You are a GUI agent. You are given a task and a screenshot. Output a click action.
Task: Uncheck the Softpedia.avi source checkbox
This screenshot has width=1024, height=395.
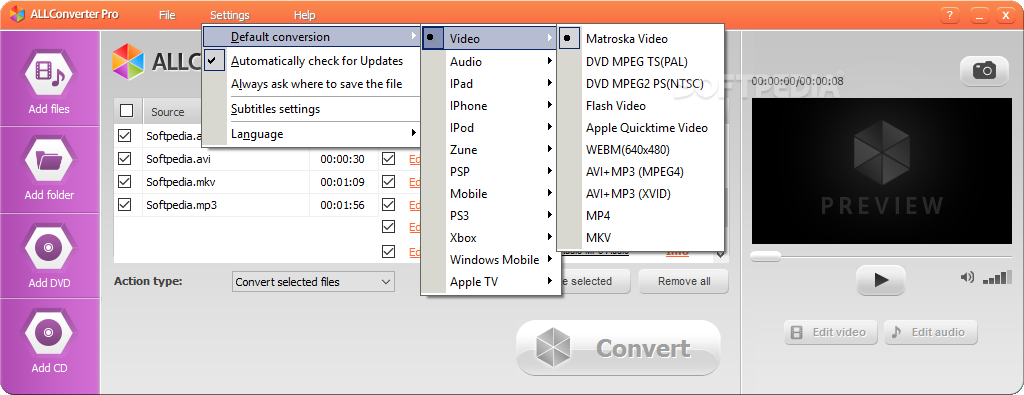pyautogui.click(x=124, y=159)
